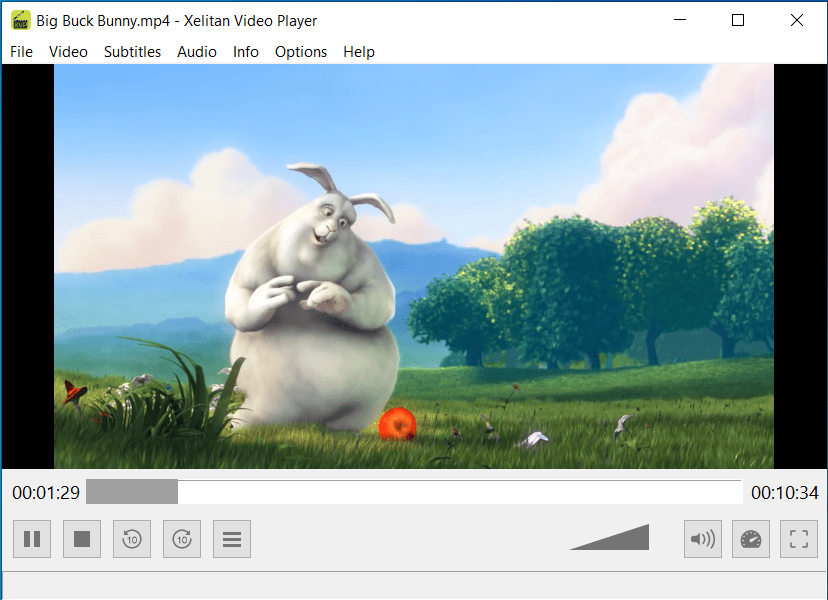Mute audio with the speaker icon

point(703,539)
